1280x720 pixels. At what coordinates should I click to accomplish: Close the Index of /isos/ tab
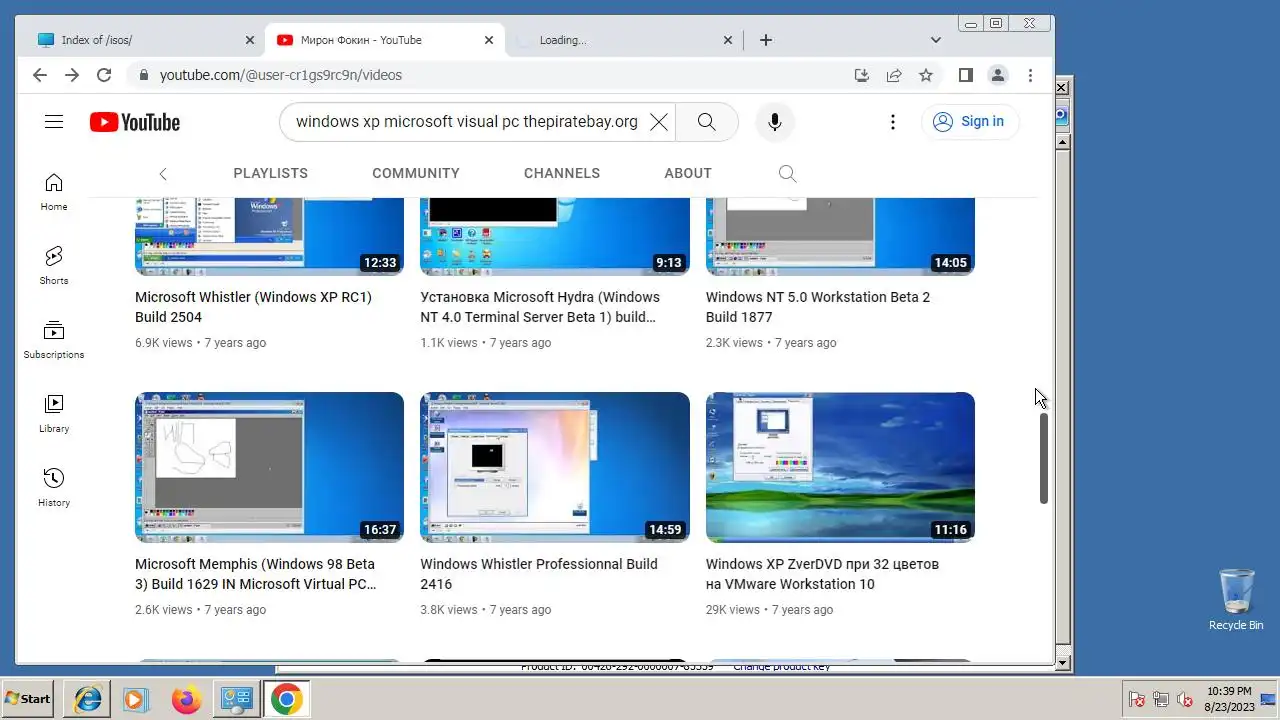coord(250,40)
